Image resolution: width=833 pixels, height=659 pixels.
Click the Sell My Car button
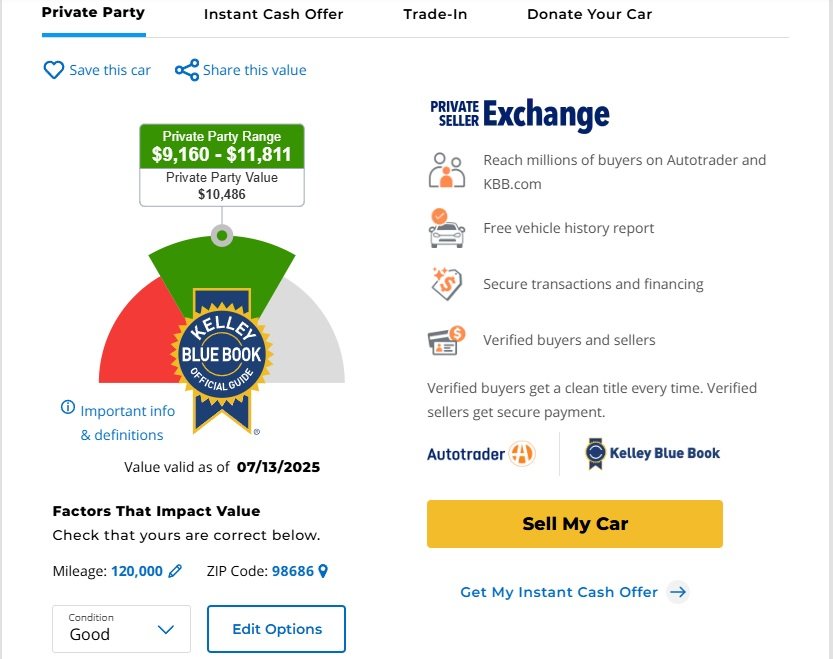tap(575, 523)
